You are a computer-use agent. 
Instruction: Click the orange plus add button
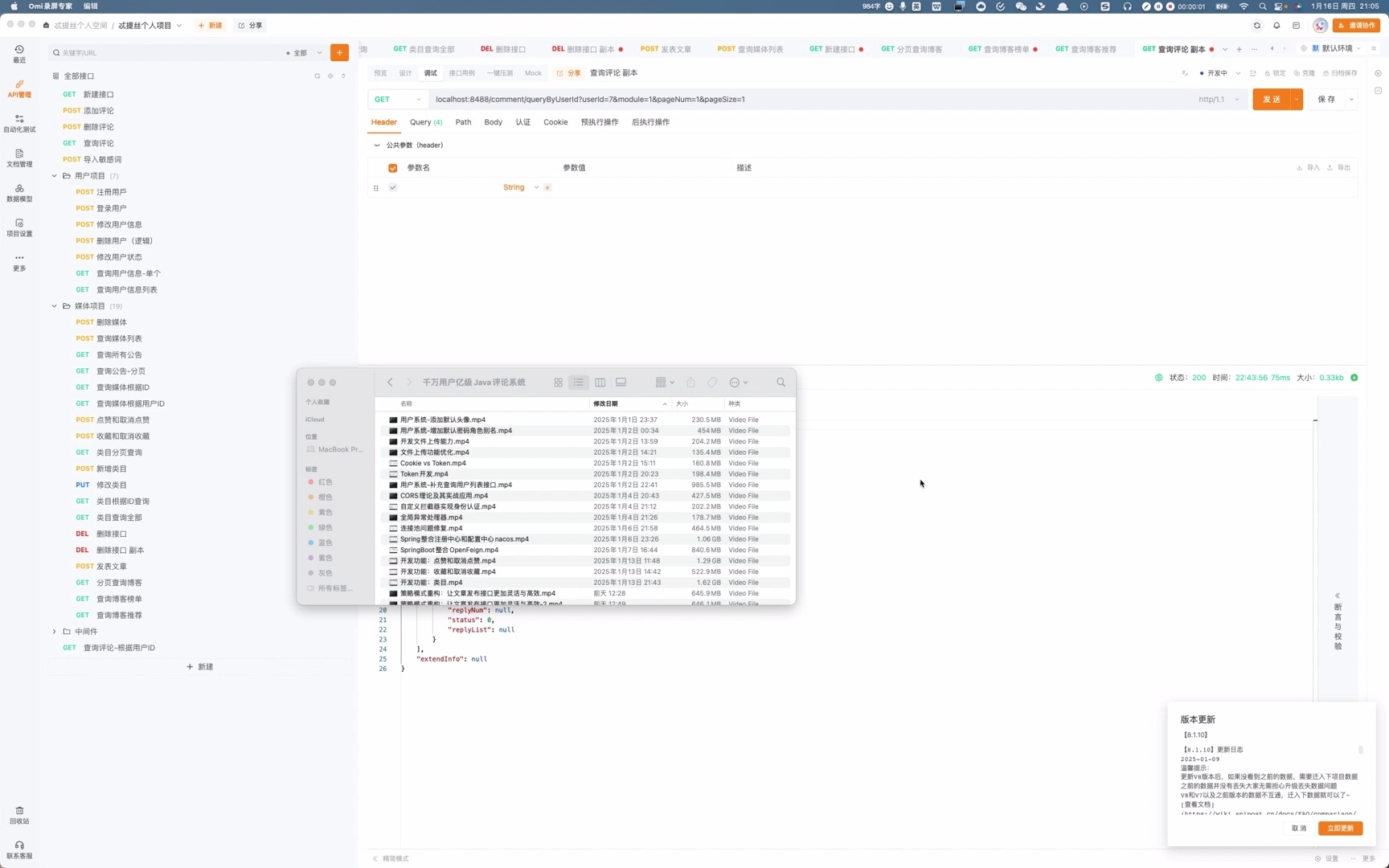[340, 53]
